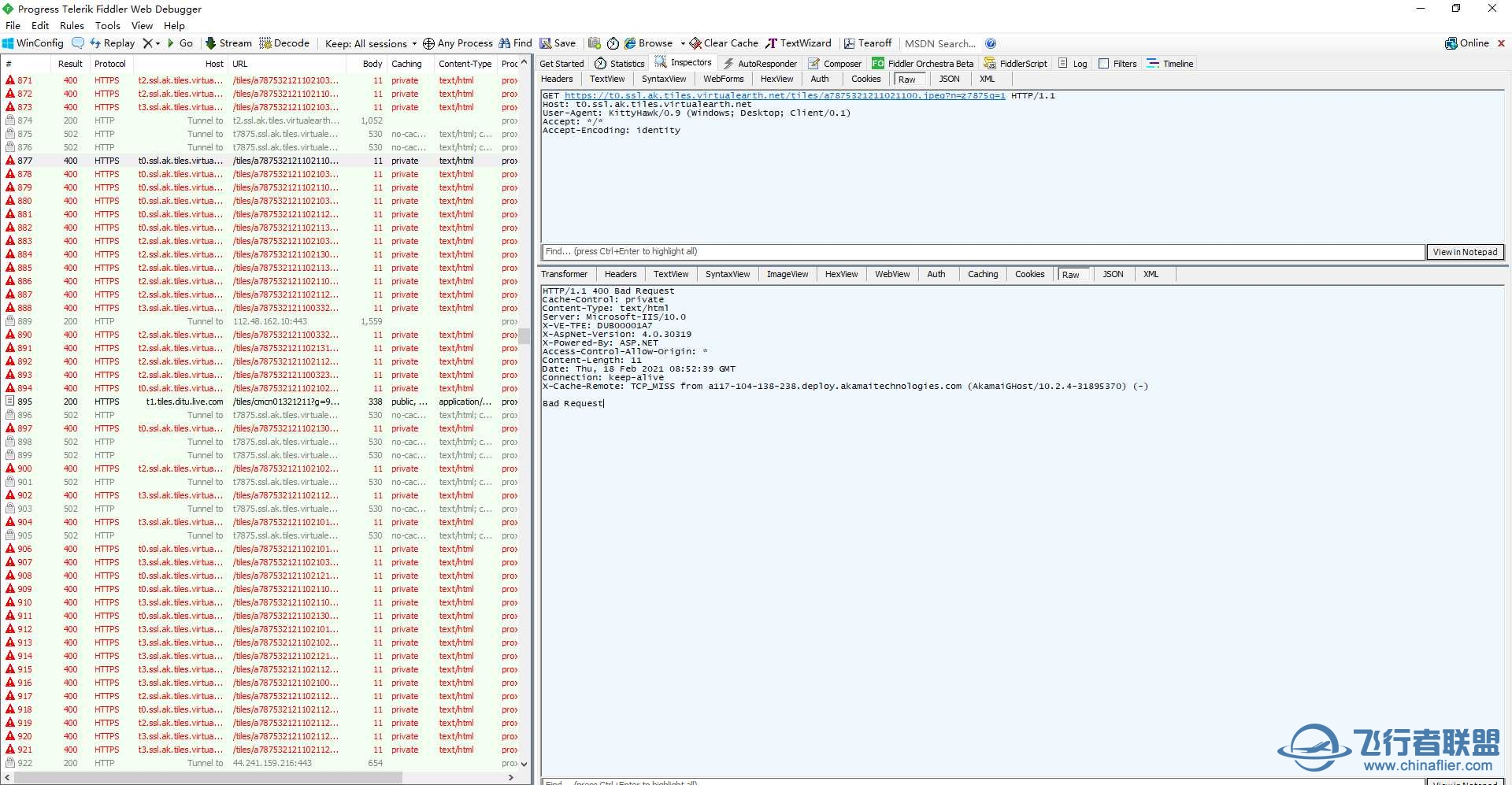Click the timer stopwatch toolbar icon
This screenshot has height=785, width=1512.
pos(613,43)
